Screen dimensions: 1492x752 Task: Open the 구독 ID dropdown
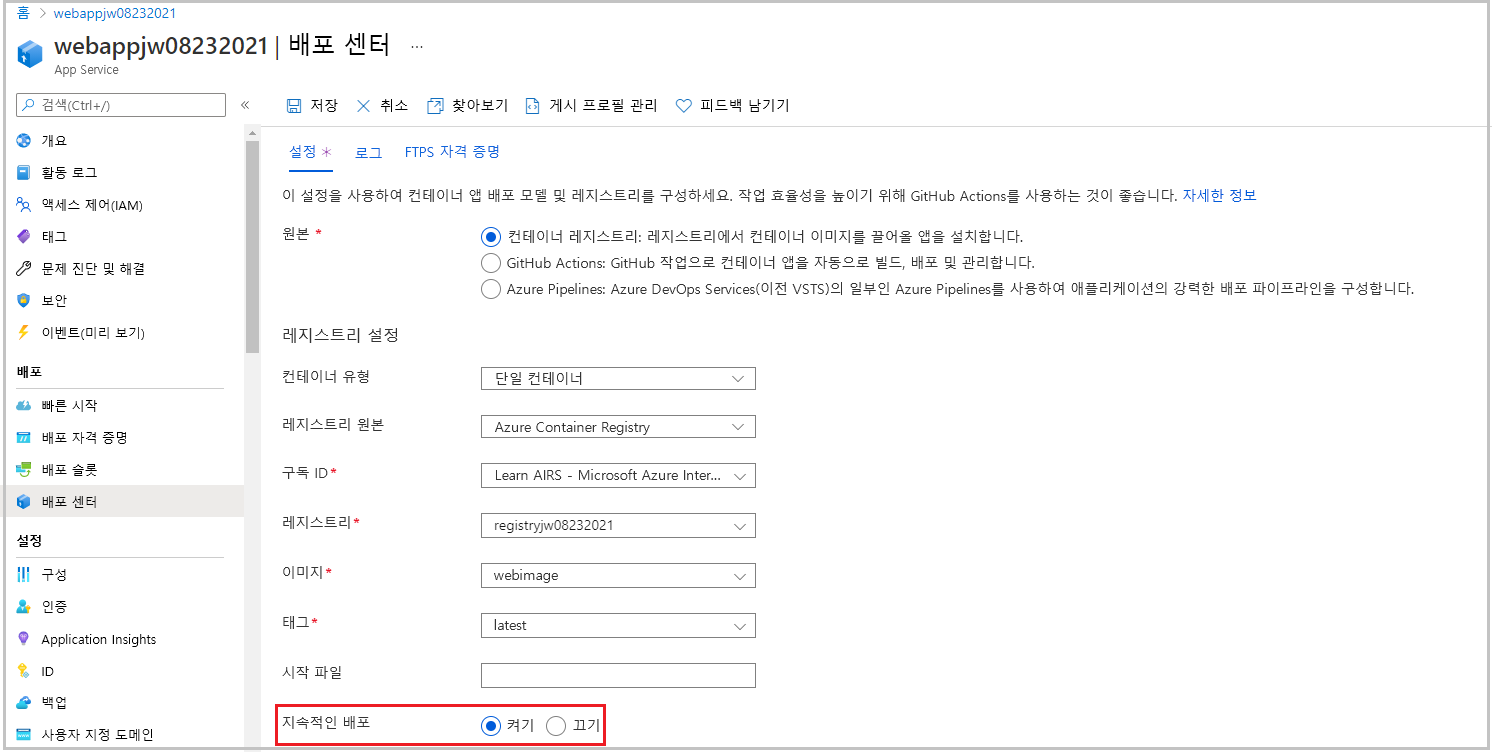click(x=618, y=475)
